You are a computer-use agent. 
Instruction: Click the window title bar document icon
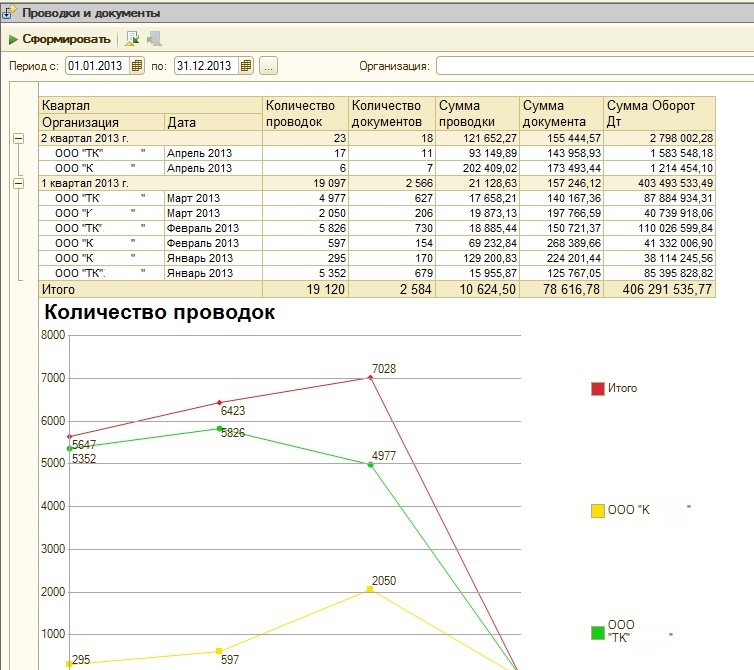[9, 13]
